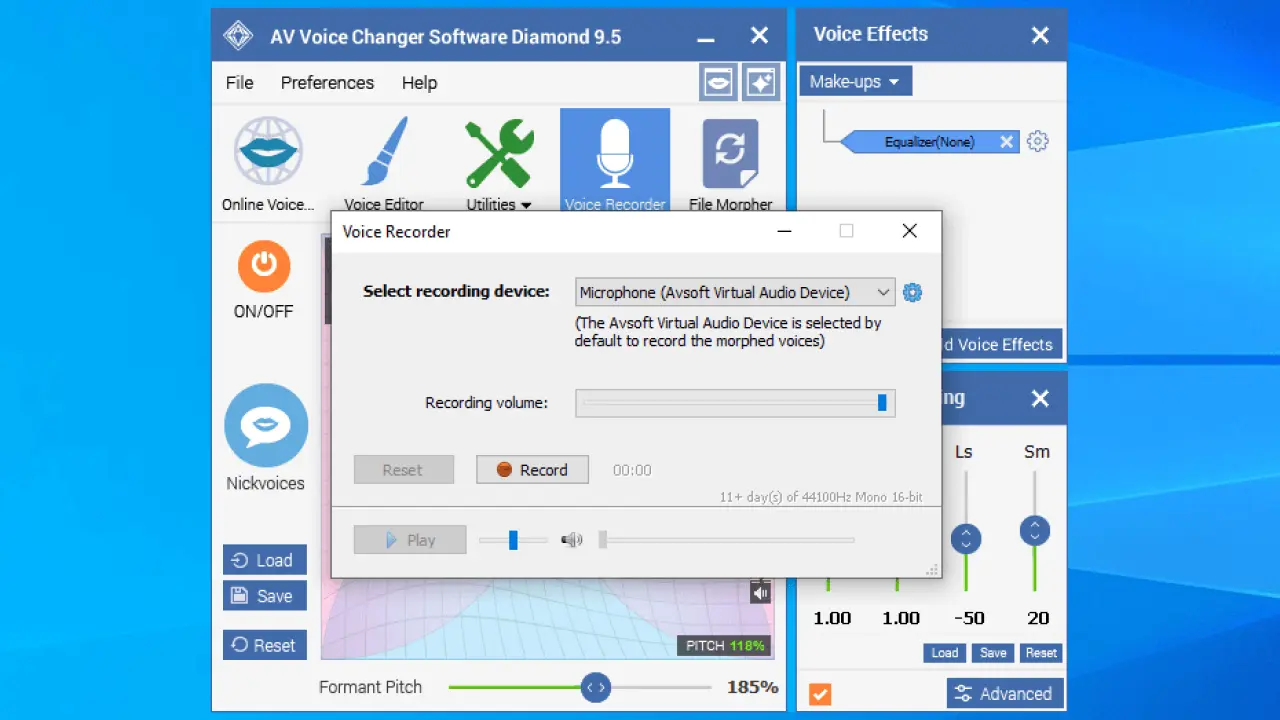Click the Ls vertical slider handle
Image resolution: width=1280 pixels, height=720 pixels.
click(966, 538)
